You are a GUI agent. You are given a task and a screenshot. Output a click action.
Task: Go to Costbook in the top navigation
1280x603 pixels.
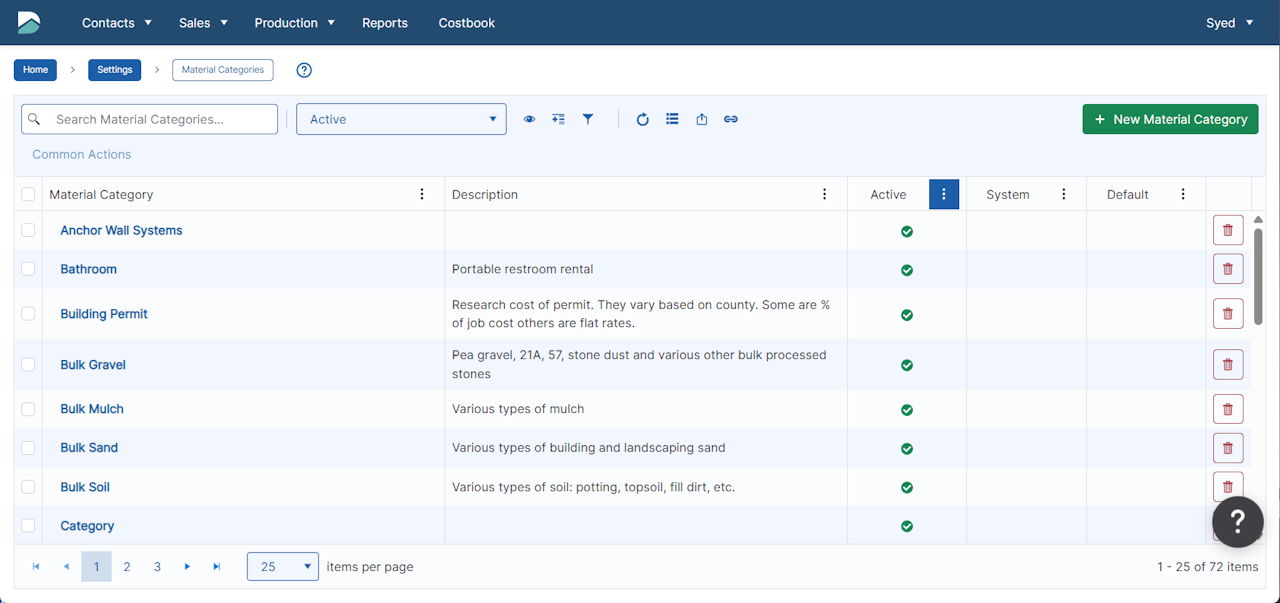[466, 23]
